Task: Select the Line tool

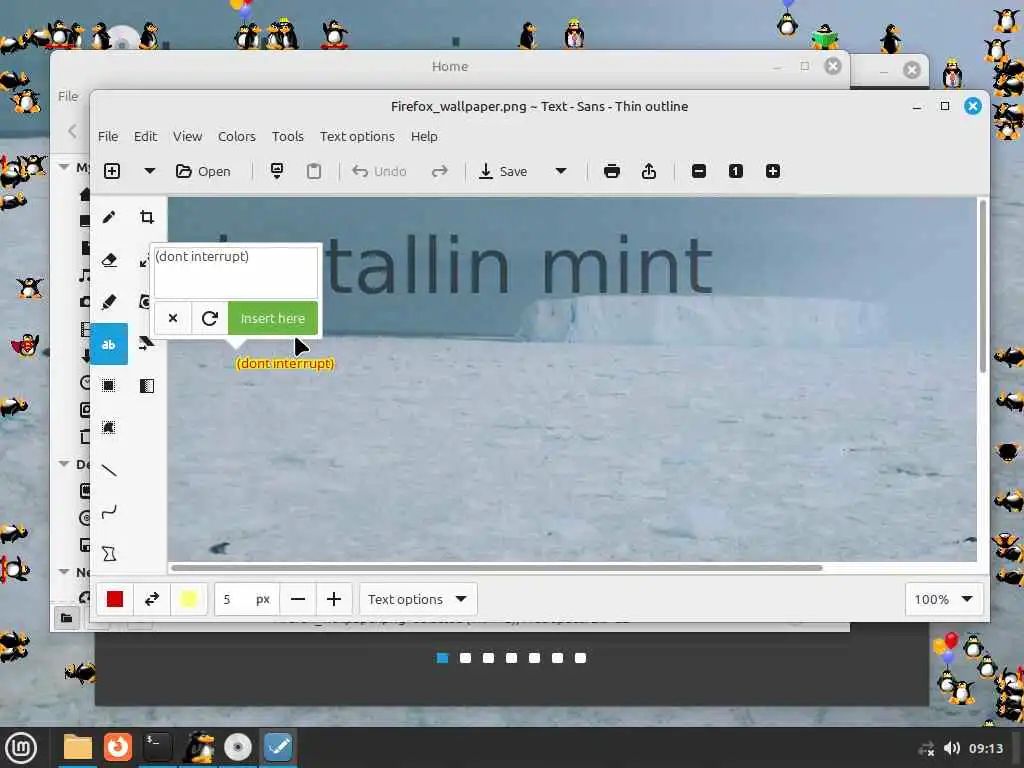Action: (109, 470)
